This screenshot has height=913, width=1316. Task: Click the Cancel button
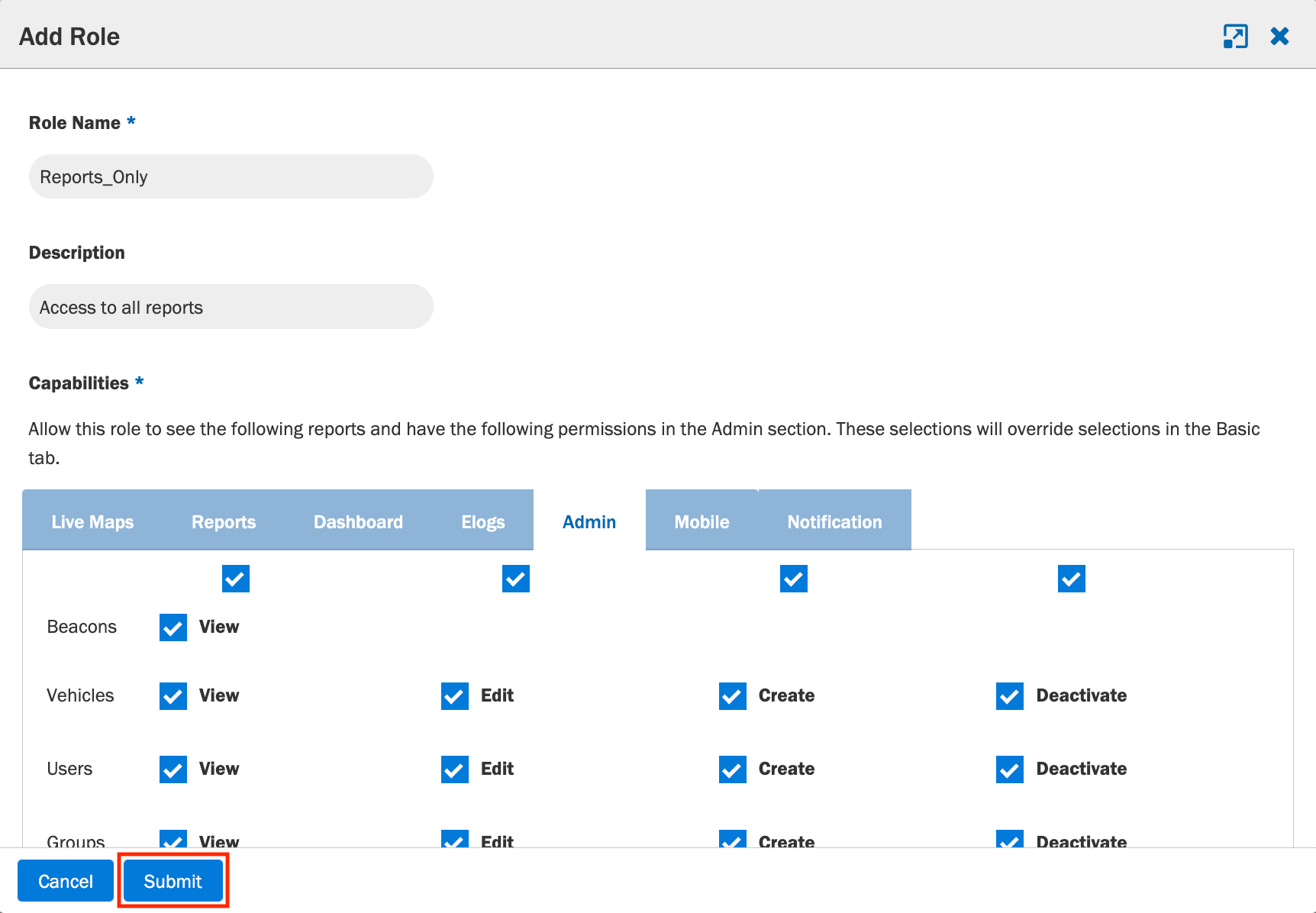pyautogui.click(x=66, y=881)
